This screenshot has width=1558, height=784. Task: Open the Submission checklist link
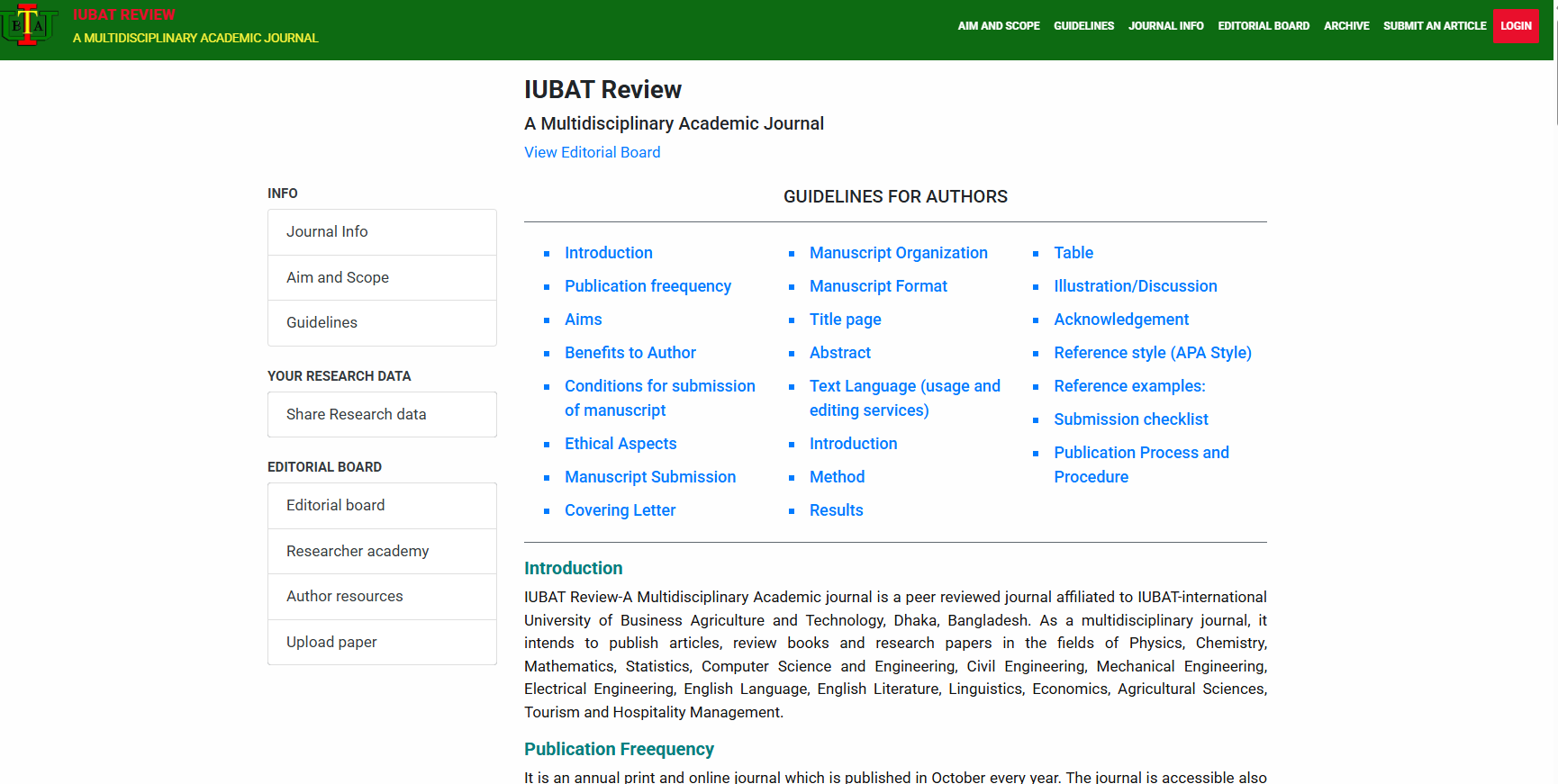[1131, 419]
